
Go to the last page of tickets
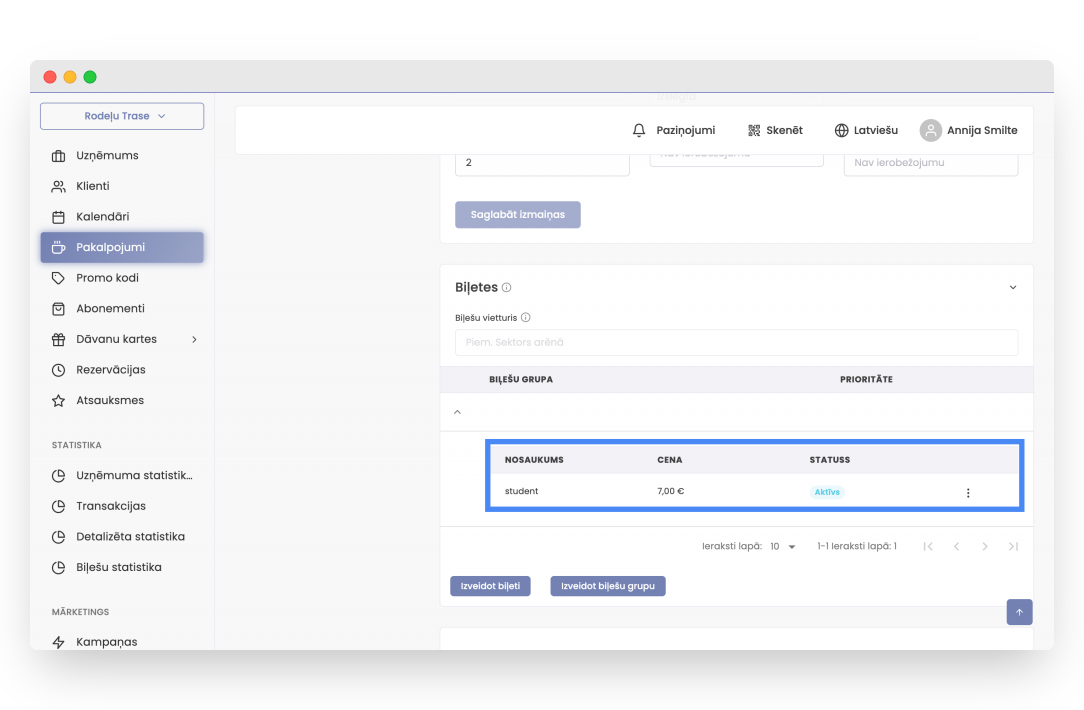(1013, 547)
